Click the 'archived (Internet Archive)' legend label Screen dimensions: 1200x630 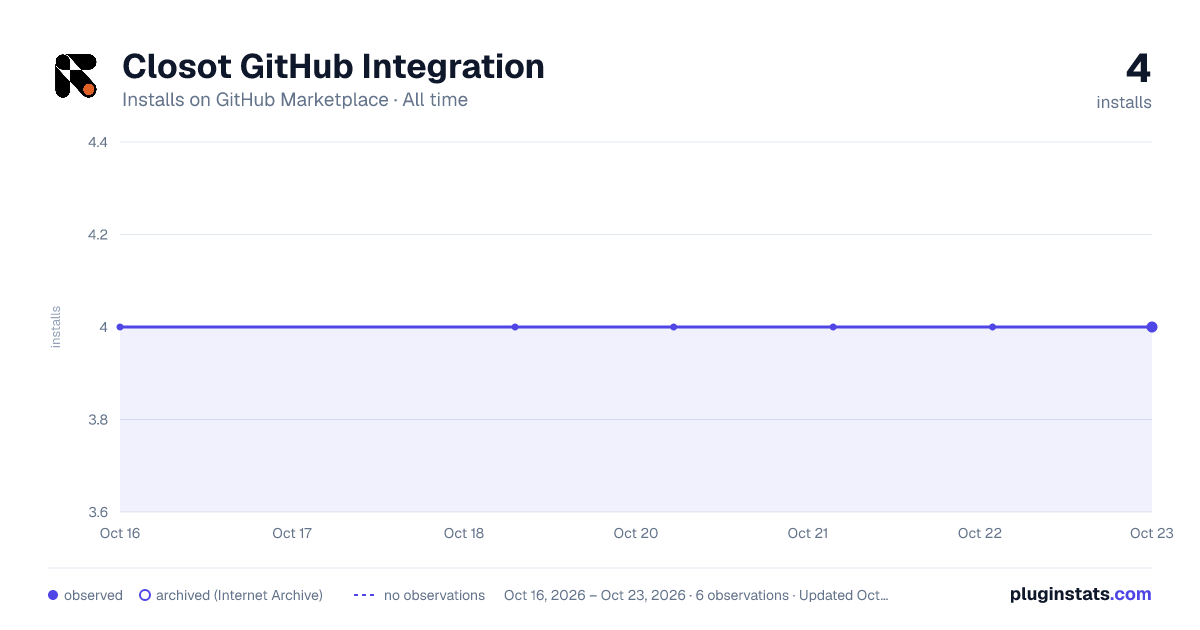239,595
